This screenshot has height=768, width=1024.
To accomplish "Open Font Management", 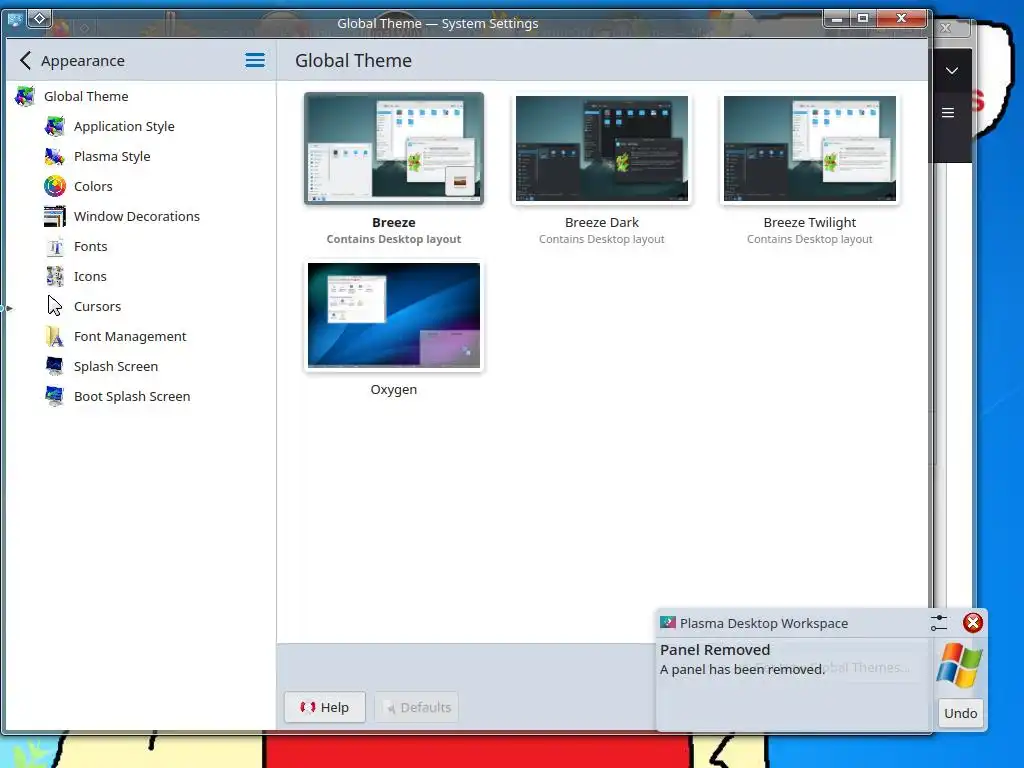I will coord(130,336).
